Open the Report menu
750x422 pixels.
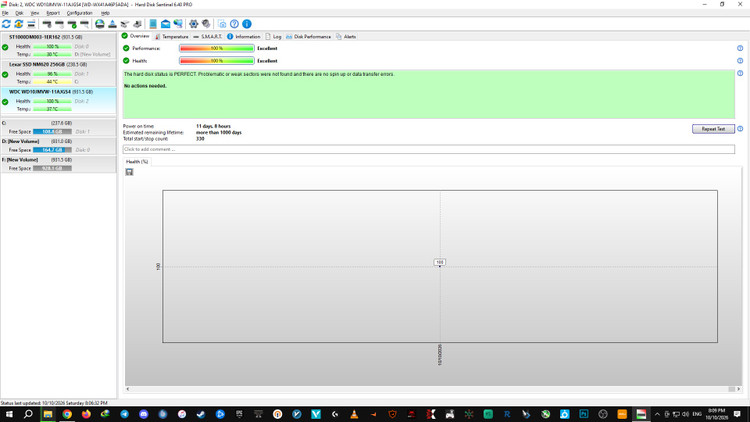pyautogui.click(x=53, y=13)
